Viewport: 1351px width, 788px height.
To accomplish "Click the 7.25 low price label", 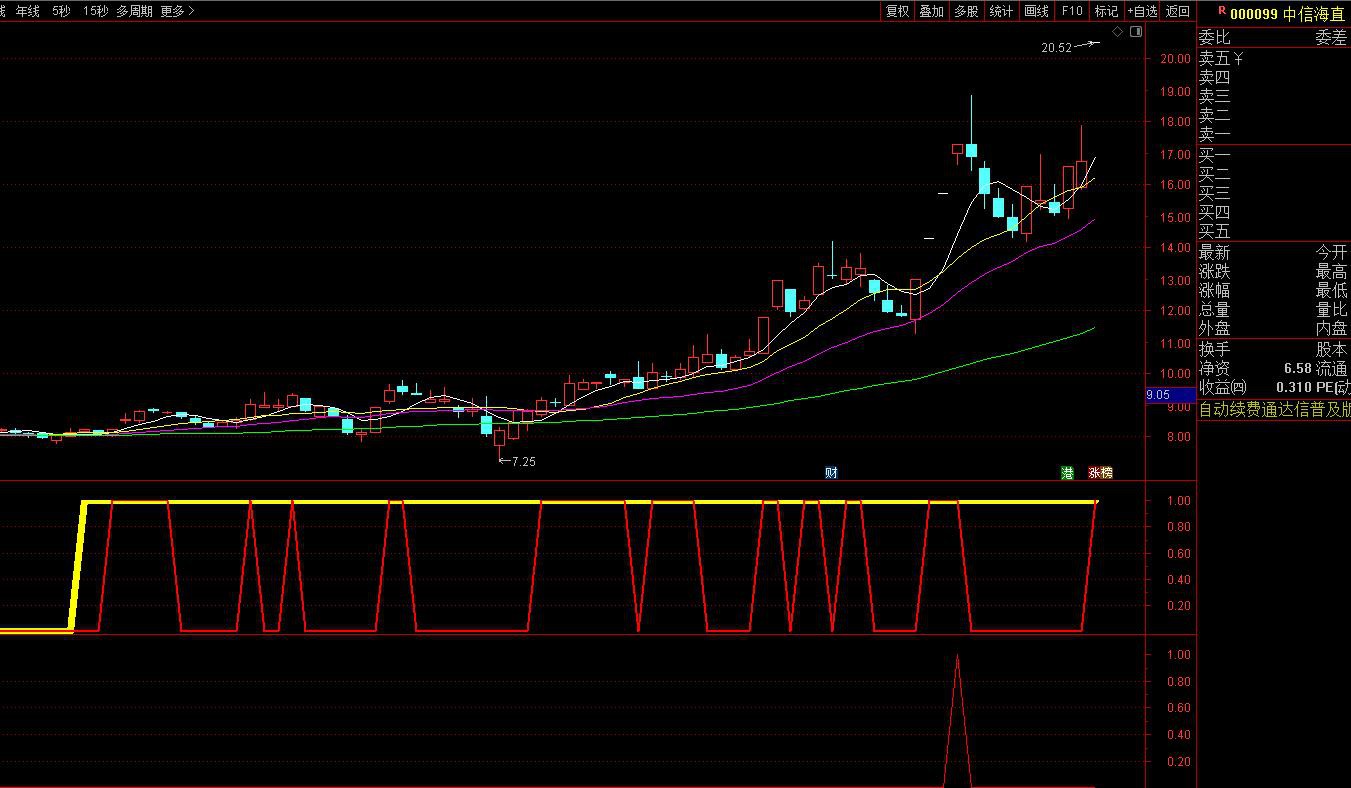I will [x=524, y=461].
